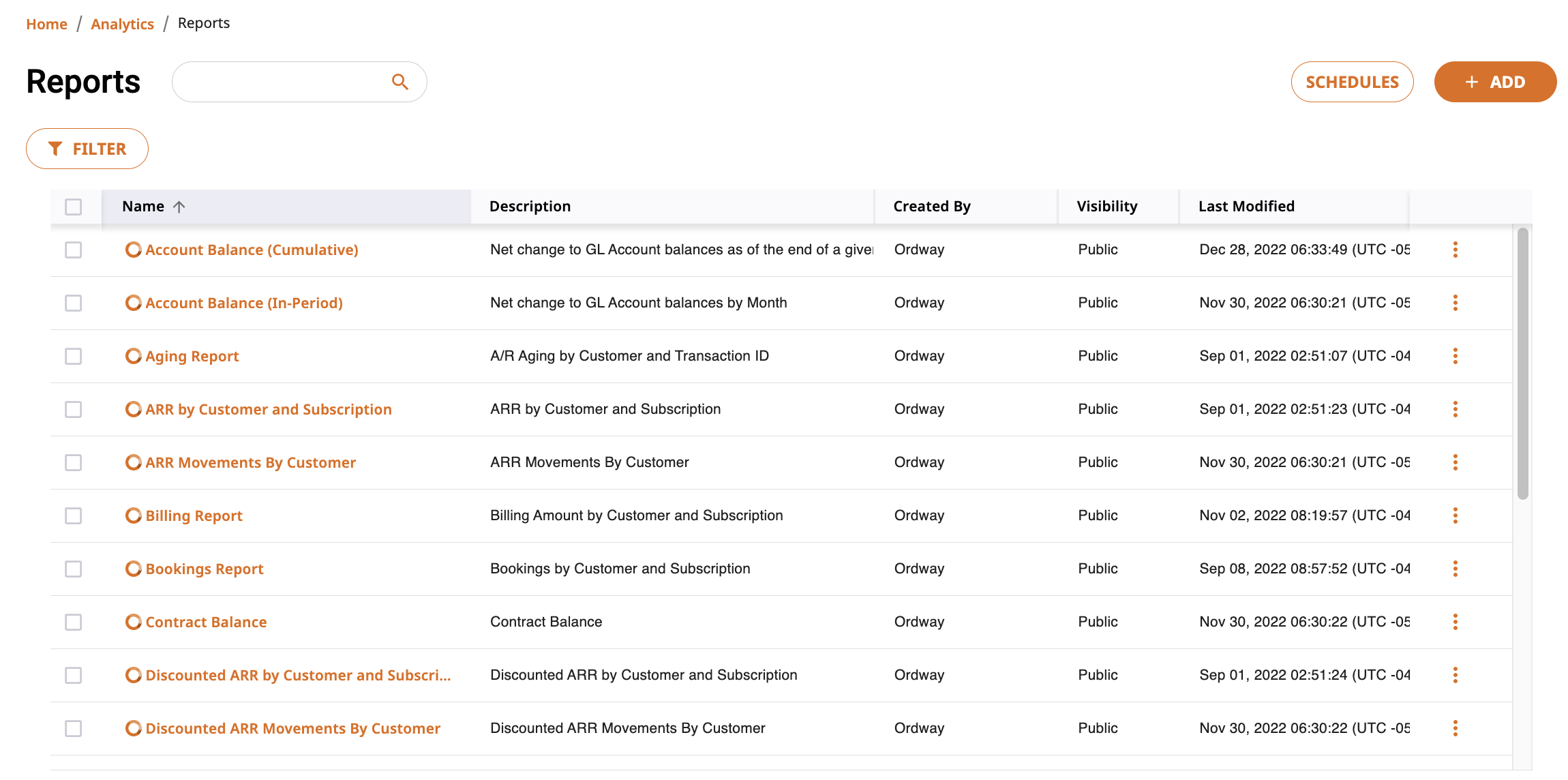Check the Billing Report row checkbox
The width and height of the screenshot is (1568, 780).
pyautogui.click(x=74, y=515)
